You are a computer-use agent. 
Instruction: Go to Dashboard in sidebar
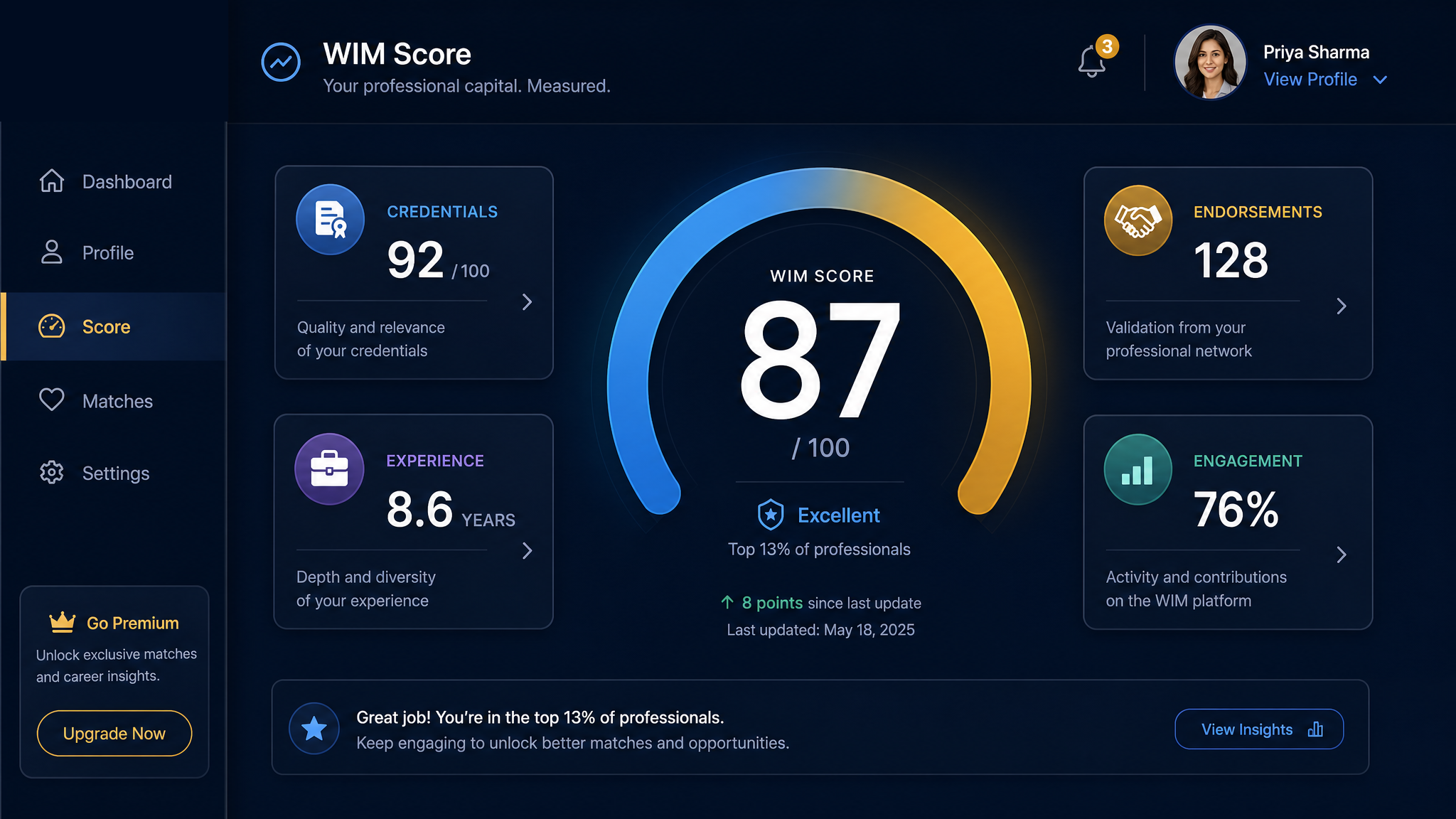point(114,181)
